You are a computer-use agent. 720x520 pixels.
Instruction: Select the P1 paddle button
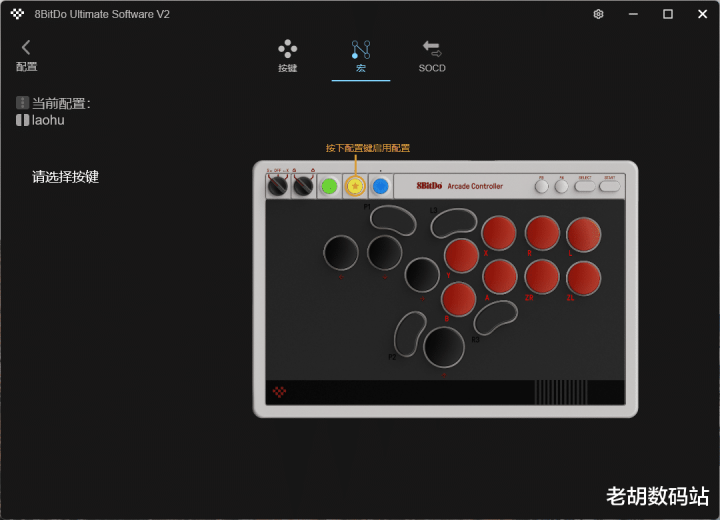click(x=393, y=220)
